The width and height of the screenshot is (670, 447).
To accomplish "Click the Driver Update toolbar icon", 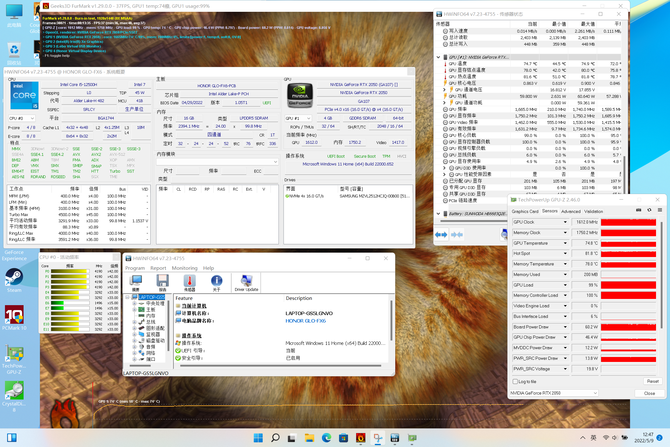I will [246, 283].
